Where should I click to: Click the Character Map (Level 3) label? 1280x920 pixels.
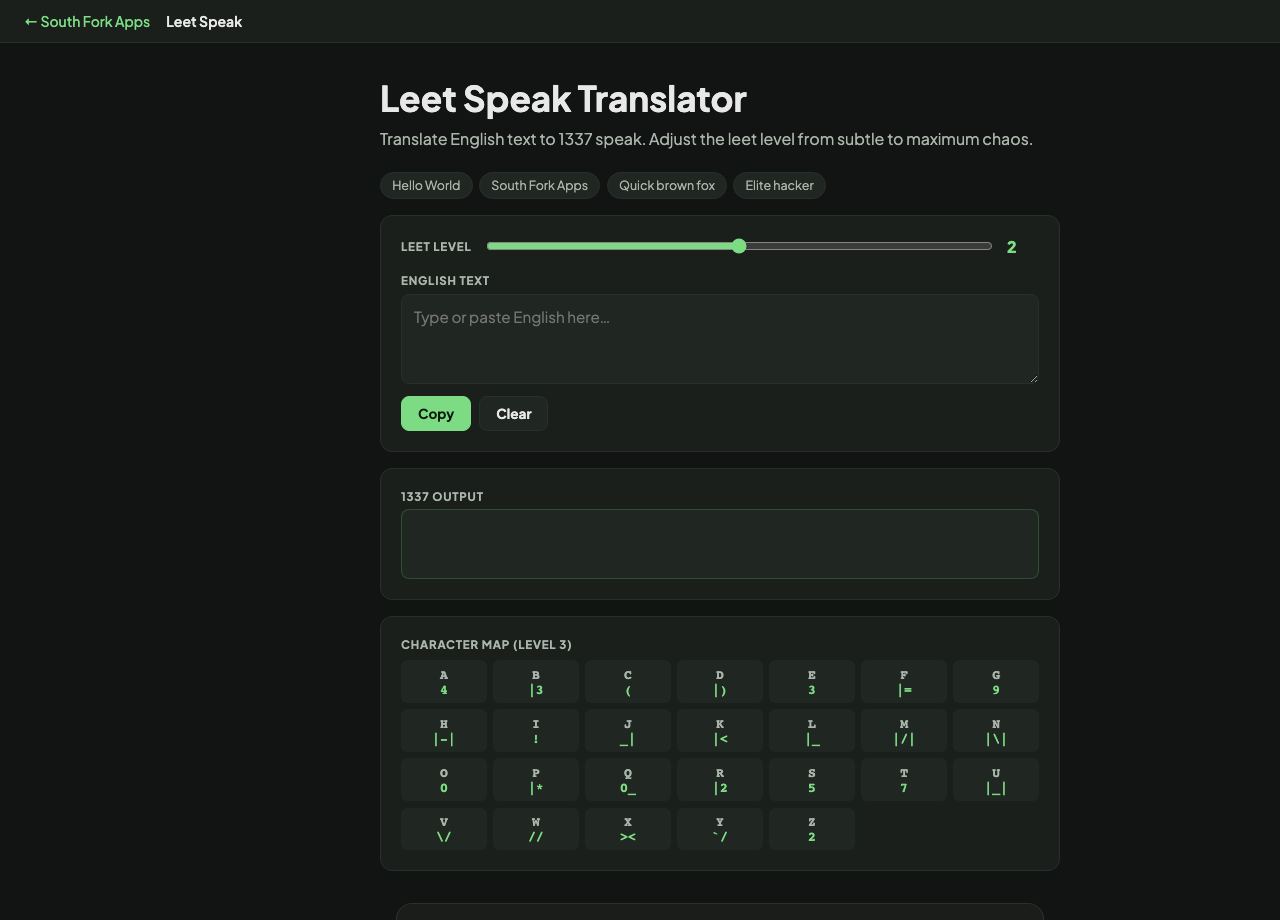pos(486,645)
